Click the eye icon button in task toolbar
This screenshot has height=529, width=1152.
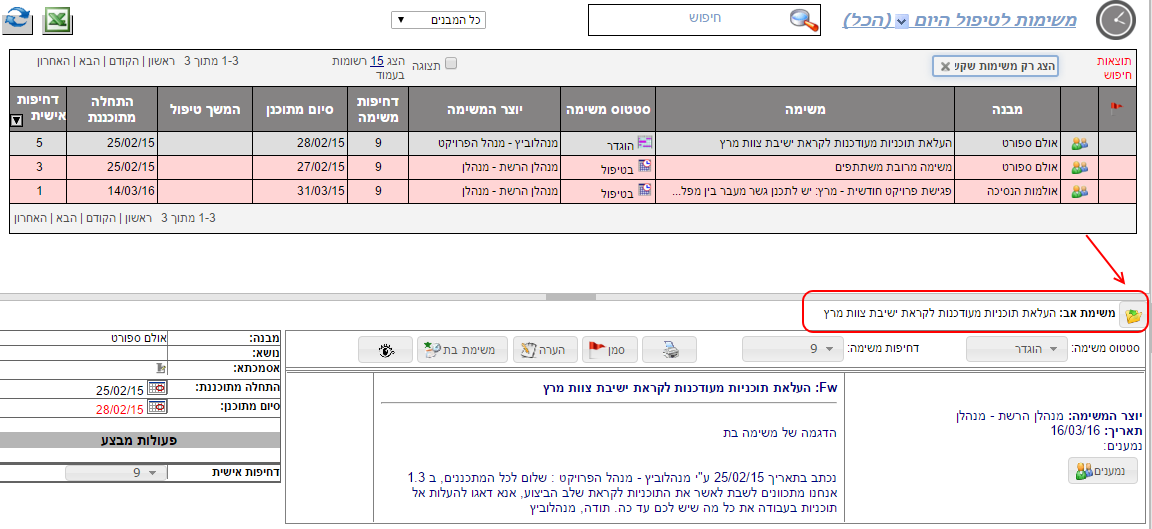[386, 349]
